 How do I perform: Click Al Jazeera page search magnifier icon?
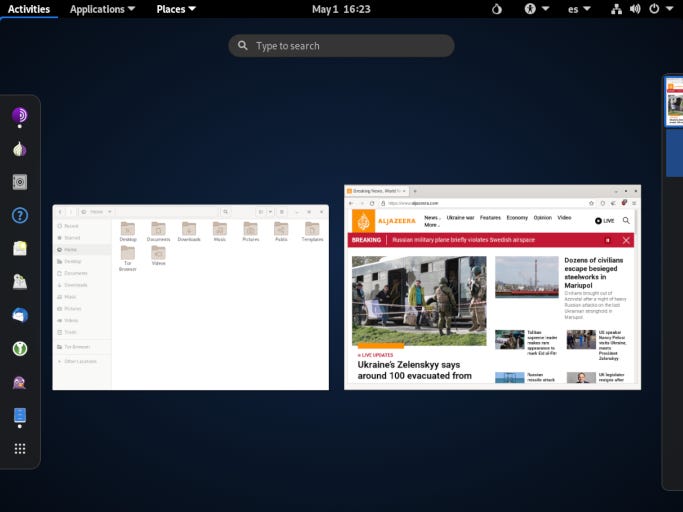[x=626, y=220]
